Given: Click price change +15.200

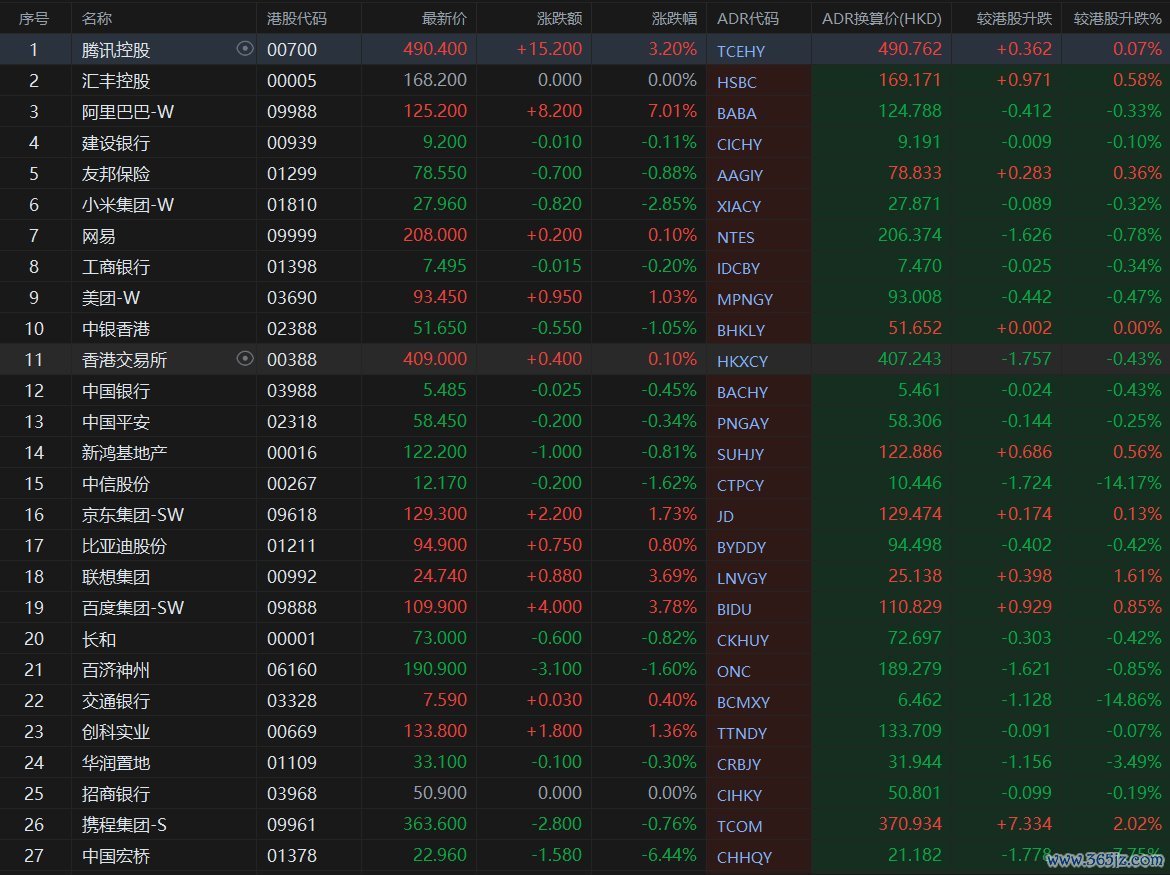Looking at the screenshot, I should click(549, 48).
